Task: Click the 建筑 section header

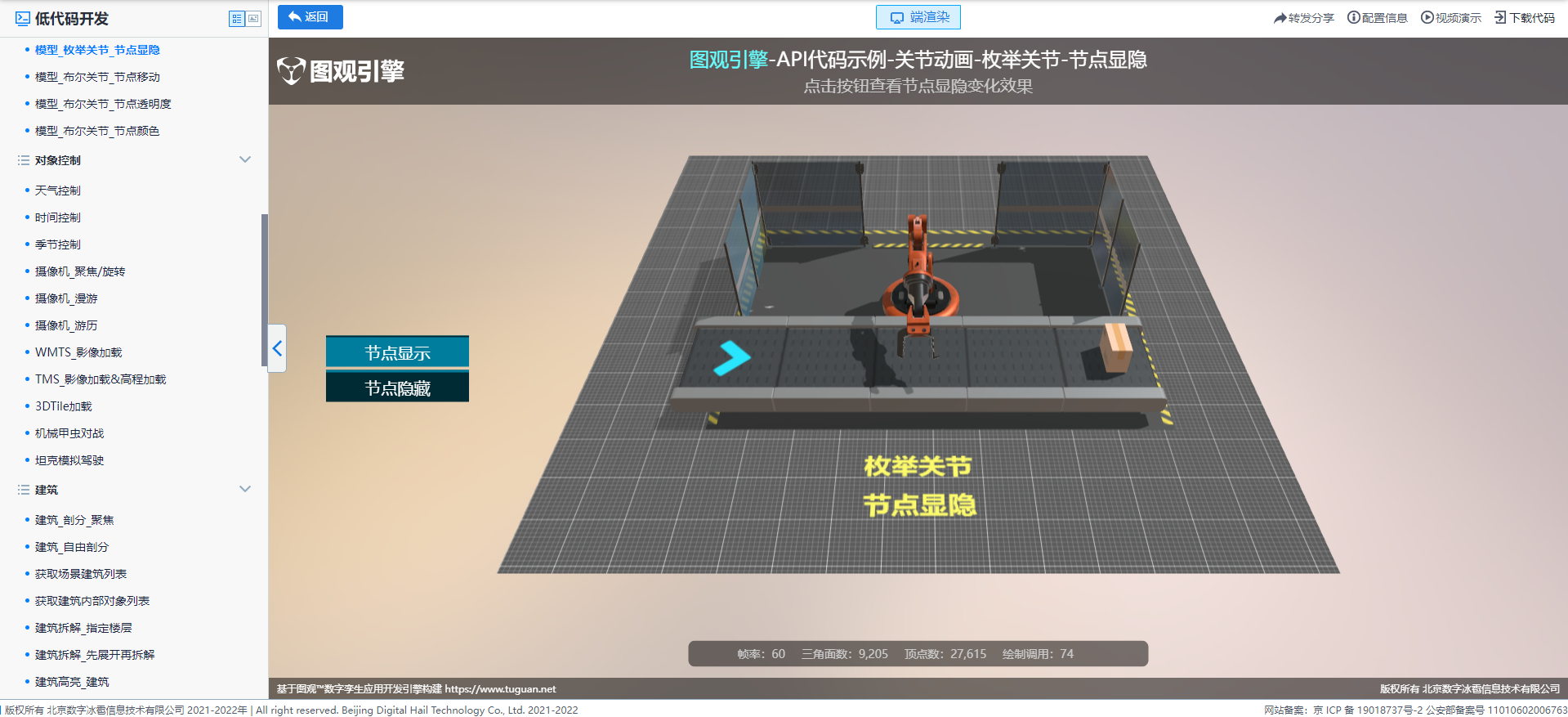Action: (134, 490)
